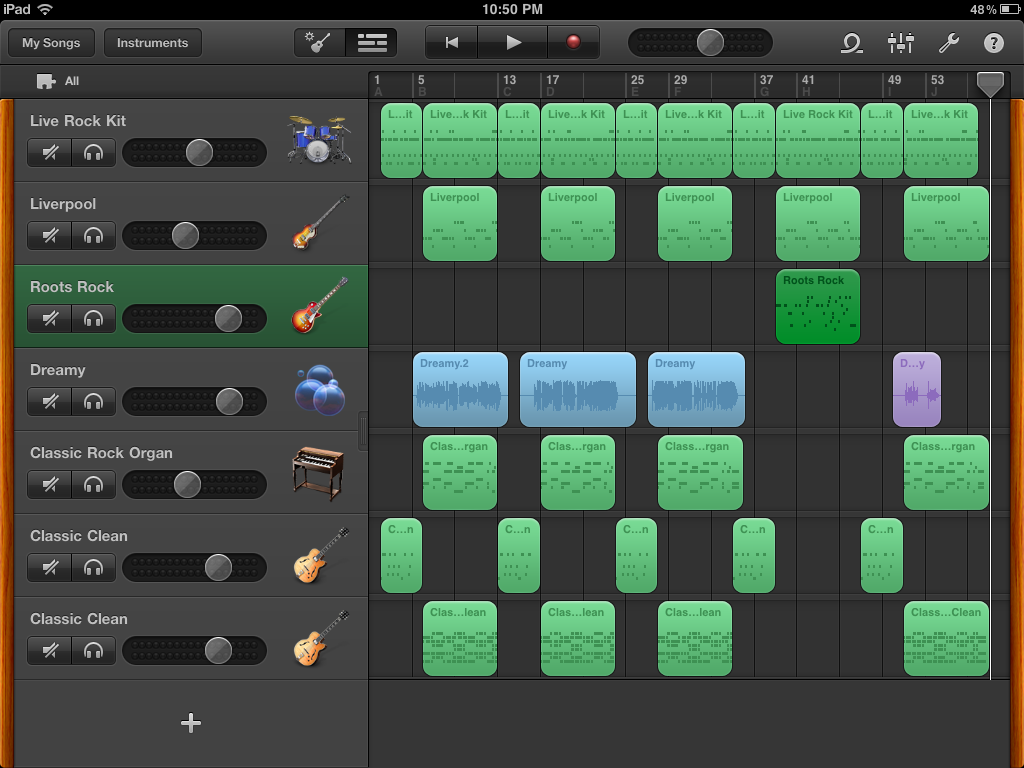The height and width of the screenshot is (768, 1024).
Task: Open the mixer track controls
Action: (x=901, y=43)
